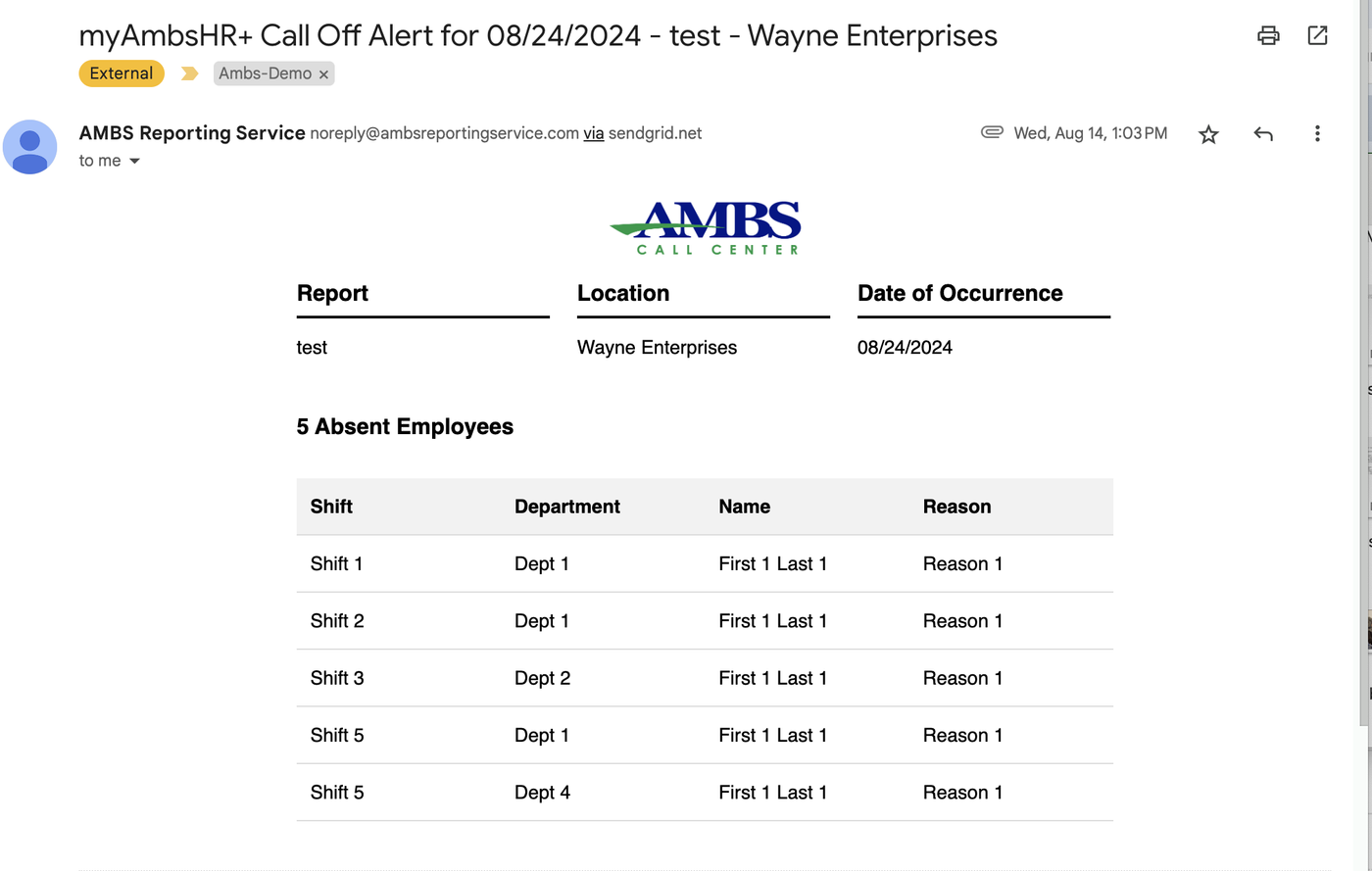Print the call off alert email
This screenshot has width=1372, height=871.
pos(1268,35)
